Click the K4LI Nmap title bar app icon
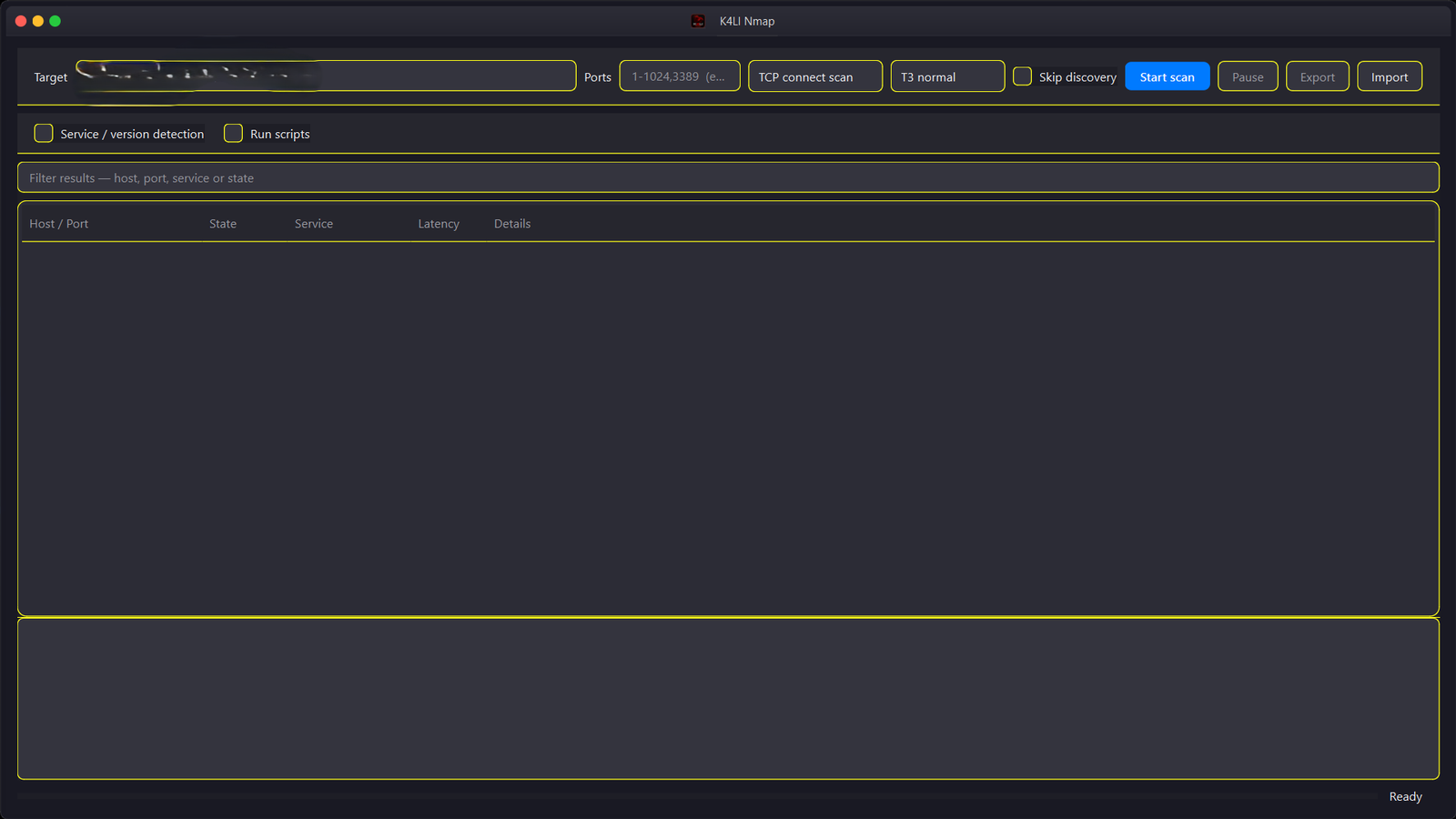This screenshot has width=1456, height=819. 698,21
